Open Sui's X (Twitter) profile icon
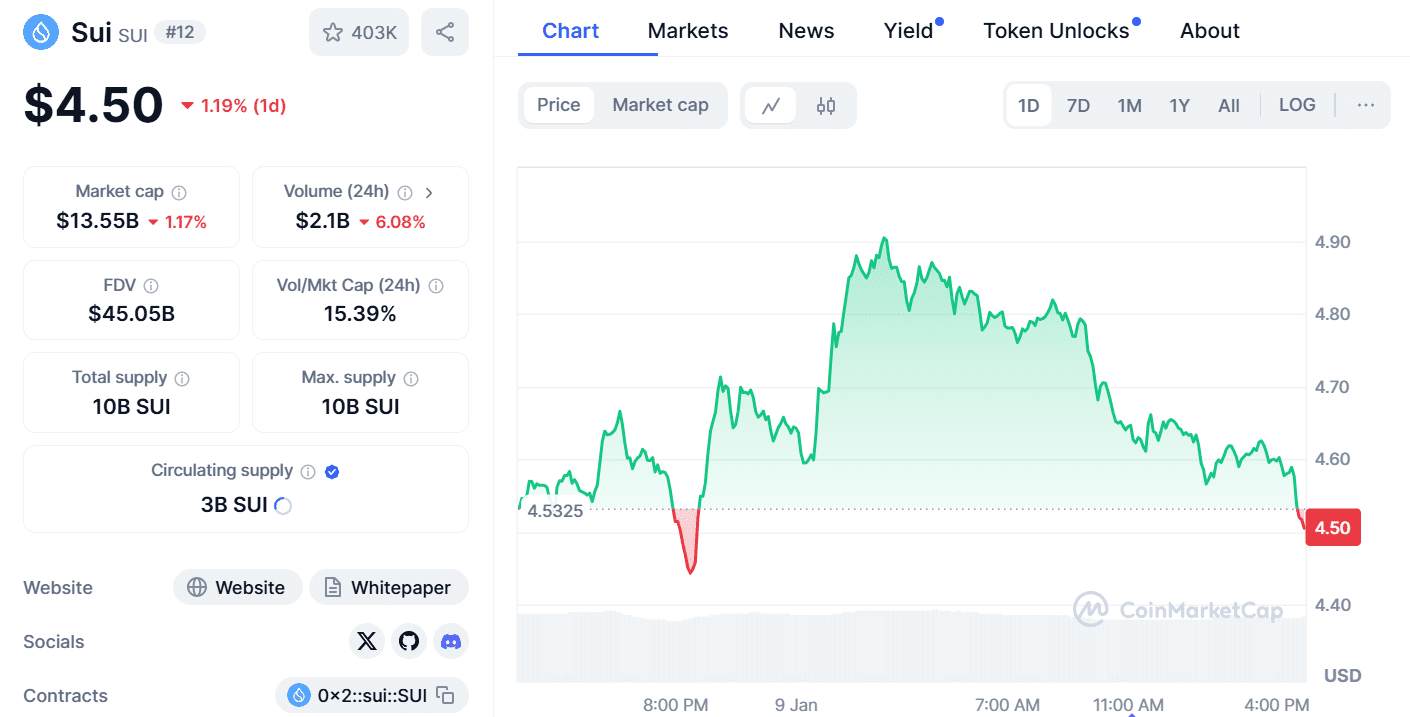Viewport: 1410px width, 717px height. coord(366,641)
